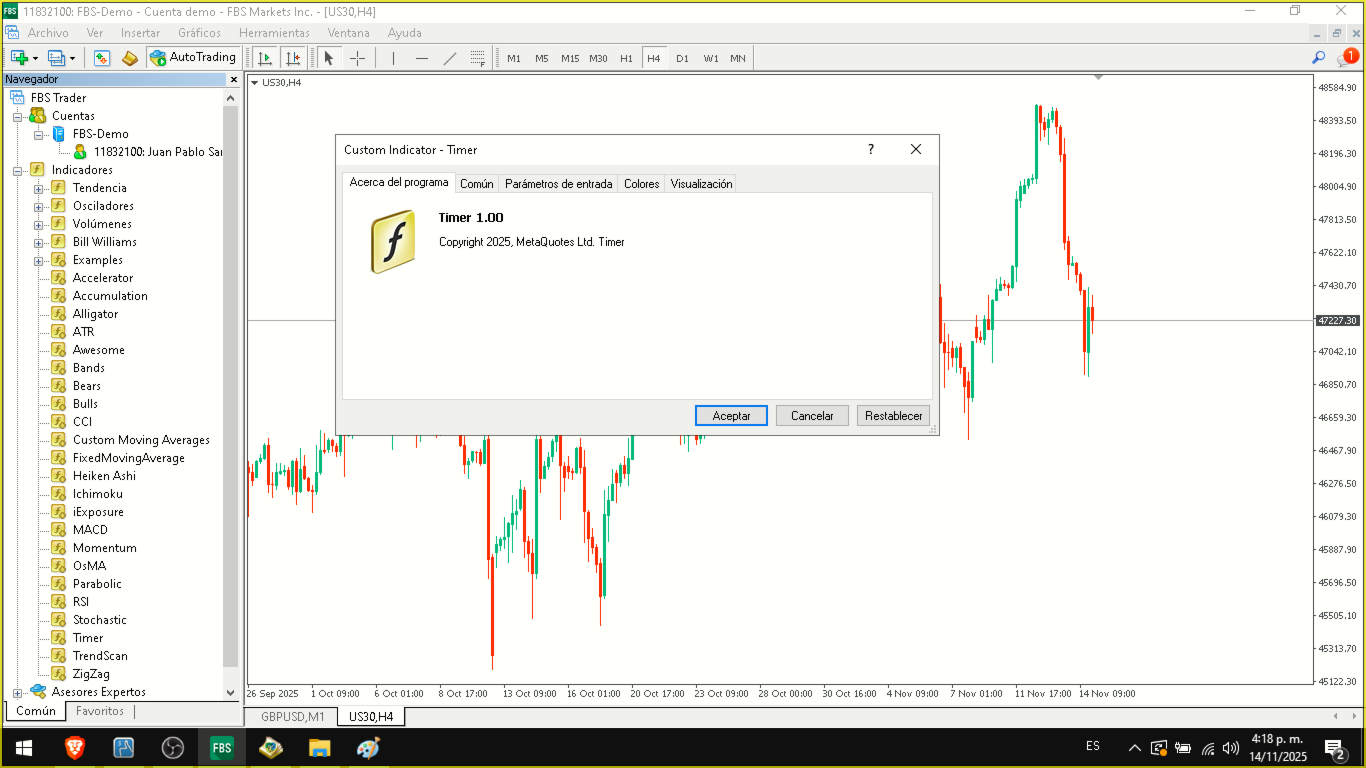Open the Insertar menu
The width and height of the screenshot is (1366, 768).
(x=140, y=33)
